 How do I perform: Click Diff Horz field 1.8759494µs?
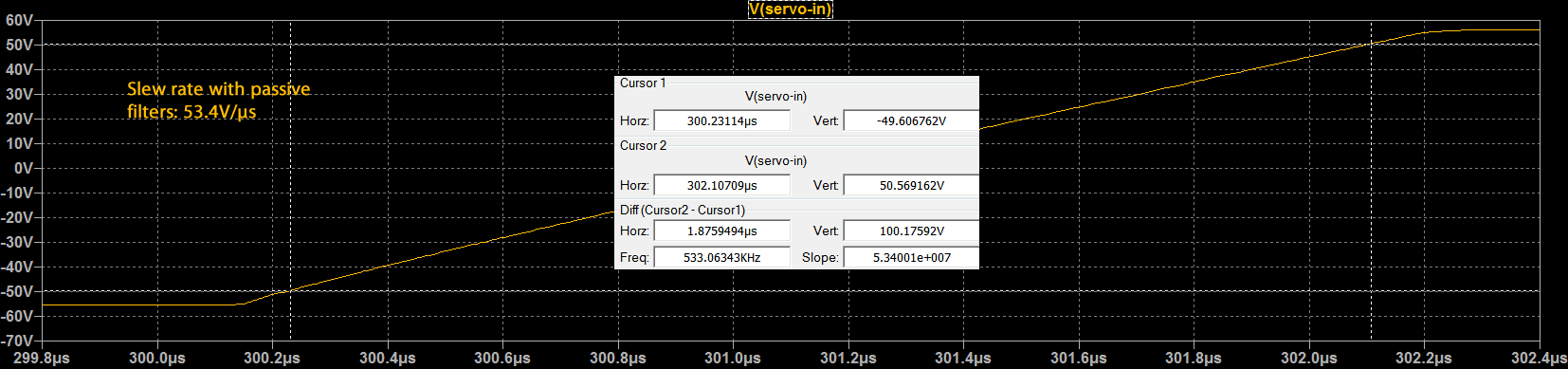pyautogui.click(x=722, y=231)
